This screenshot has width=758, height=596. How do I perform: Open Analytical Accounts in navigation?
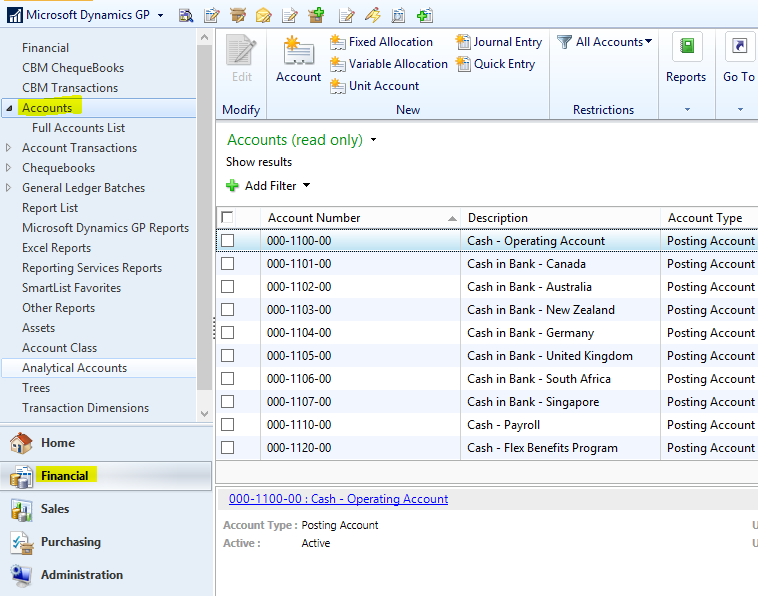74,368
